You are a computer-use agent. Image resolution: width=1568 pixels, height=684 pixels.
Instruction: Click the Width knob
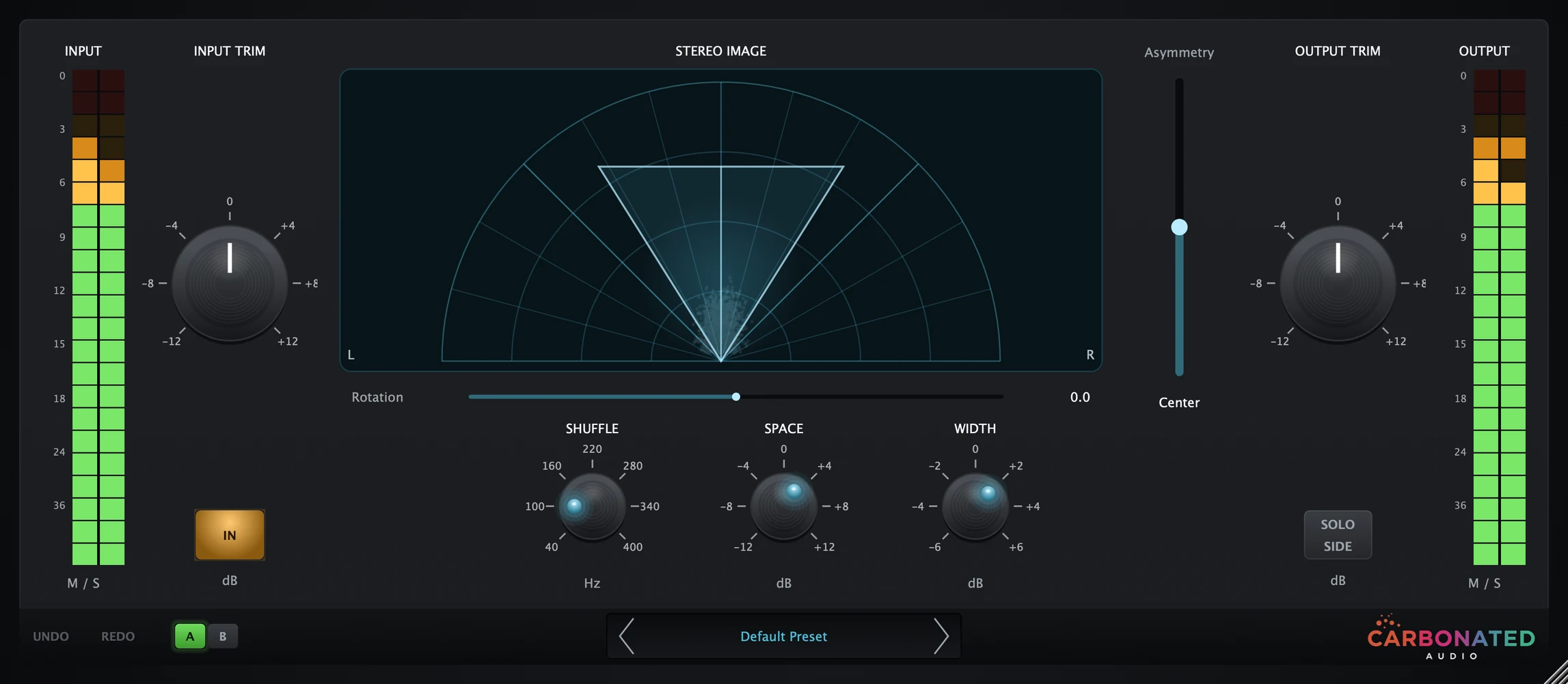[975, 506]
